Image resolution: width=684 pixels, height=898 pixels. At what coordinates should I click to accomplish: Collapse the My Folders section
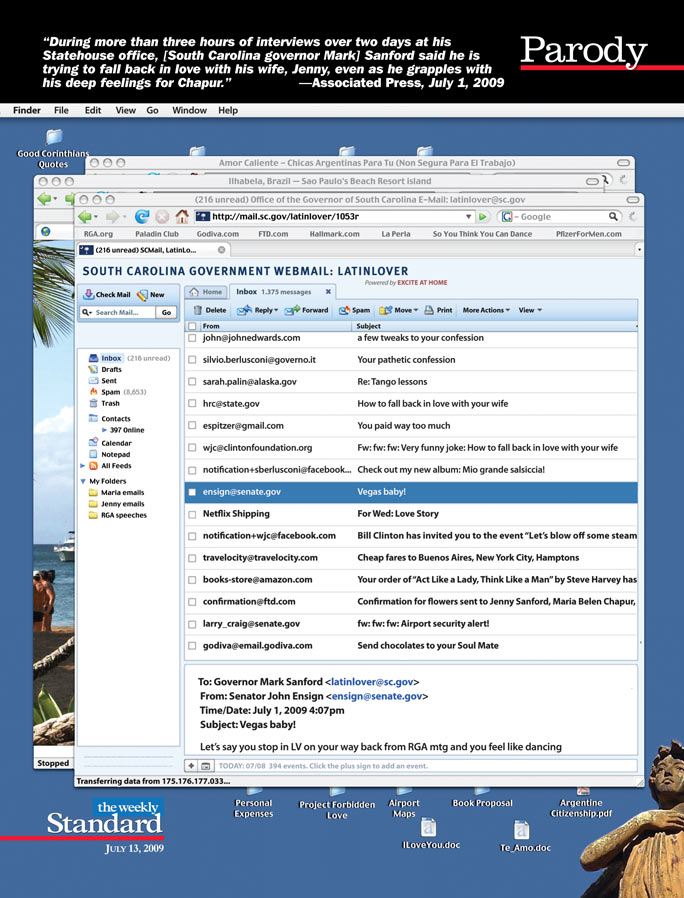click(x=82, y=481)
